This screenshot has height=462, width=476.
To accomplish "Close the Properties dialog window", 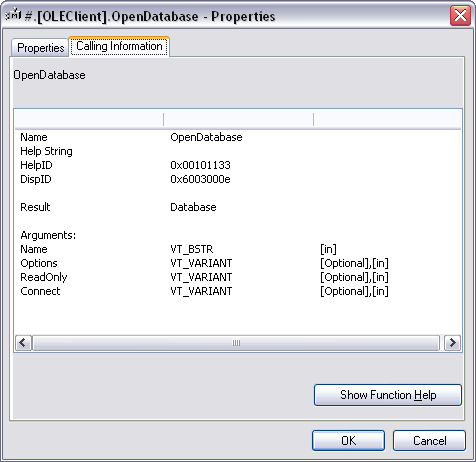I will point(460,16).
